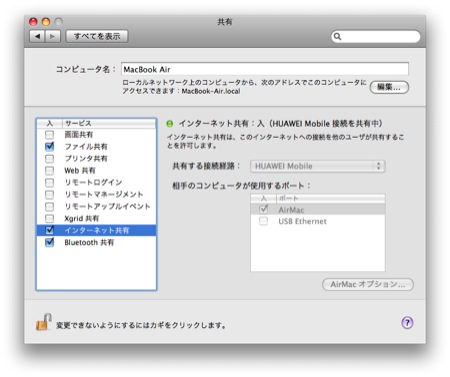Select the USB Ethernet port row label
450x377 pixels.
coord(302,221)
